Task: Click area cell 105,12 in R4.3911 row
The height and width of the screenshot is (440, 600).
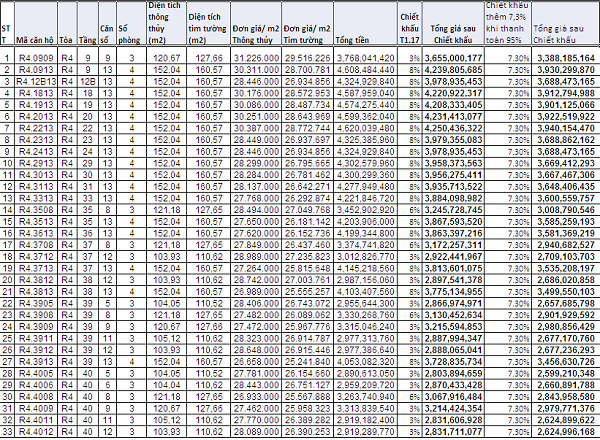Action: [x=166, y=338]
